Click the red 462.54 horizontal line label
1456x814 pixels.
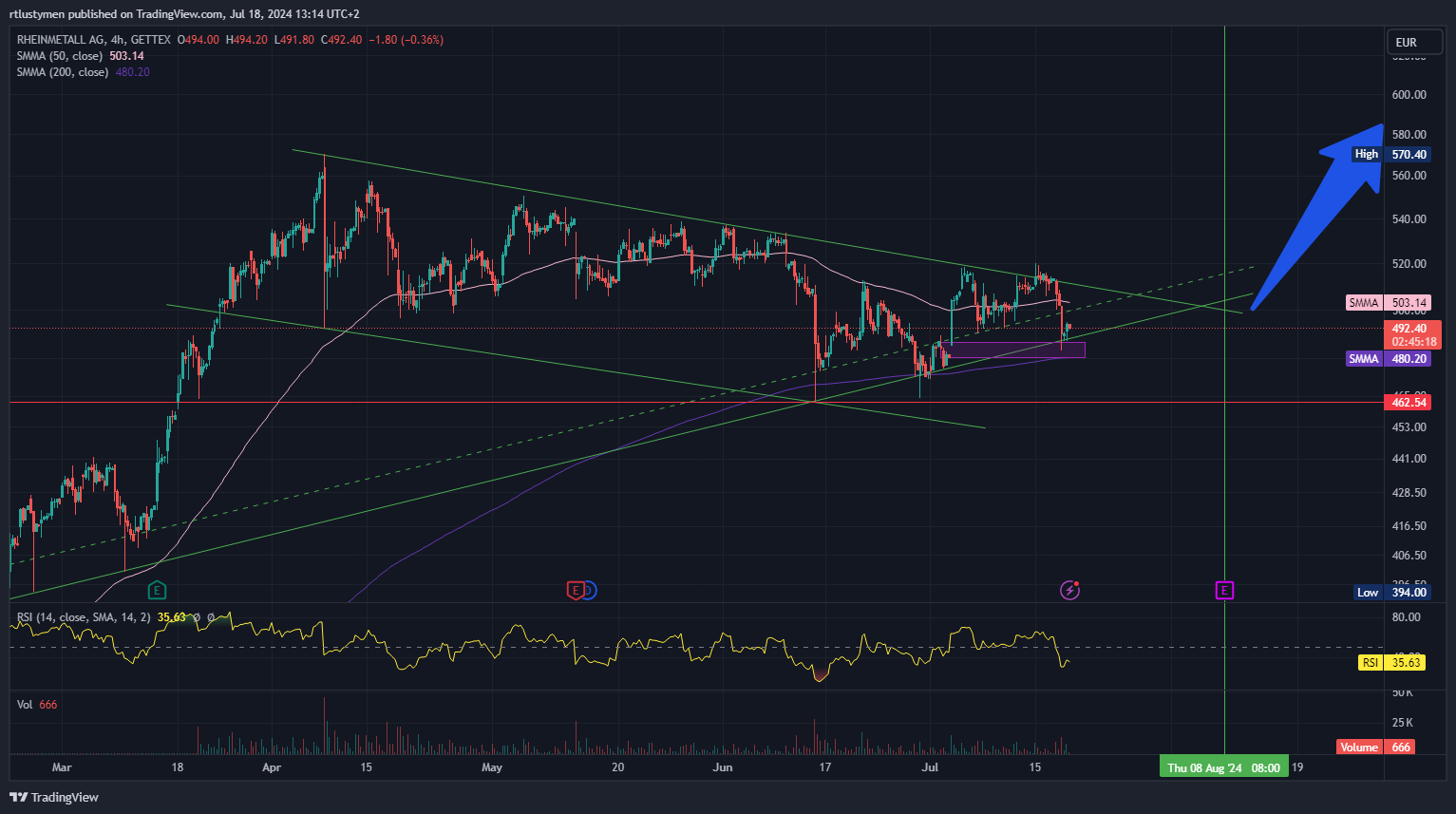pos(1409,403)
